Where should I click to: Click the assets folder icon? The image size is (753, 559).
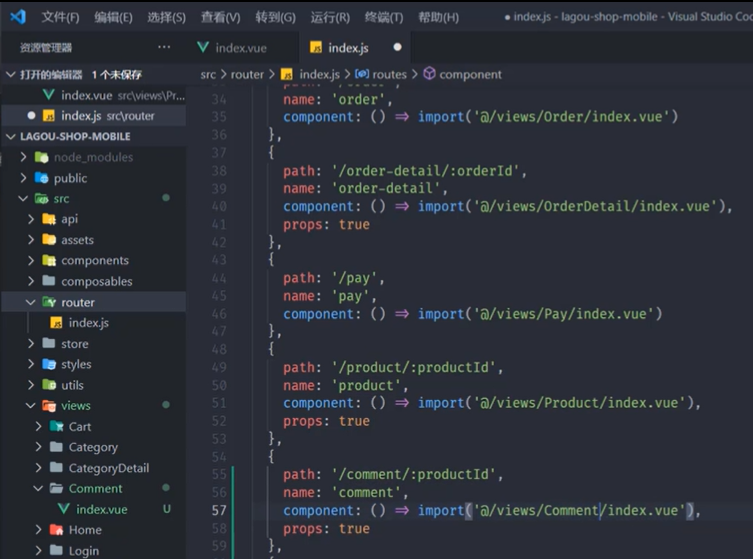[x=49, y=239]
